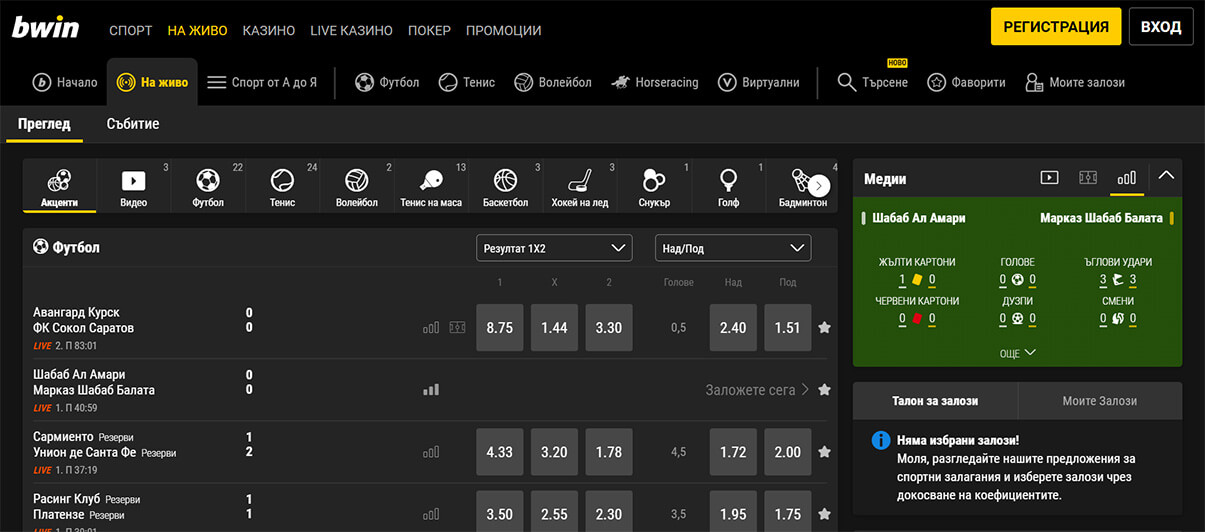Image resolution: width=1205 pixels, height=532 pixels.
Task: Select over 0,5 goals odds 2.40
Action: coord(733,327)
